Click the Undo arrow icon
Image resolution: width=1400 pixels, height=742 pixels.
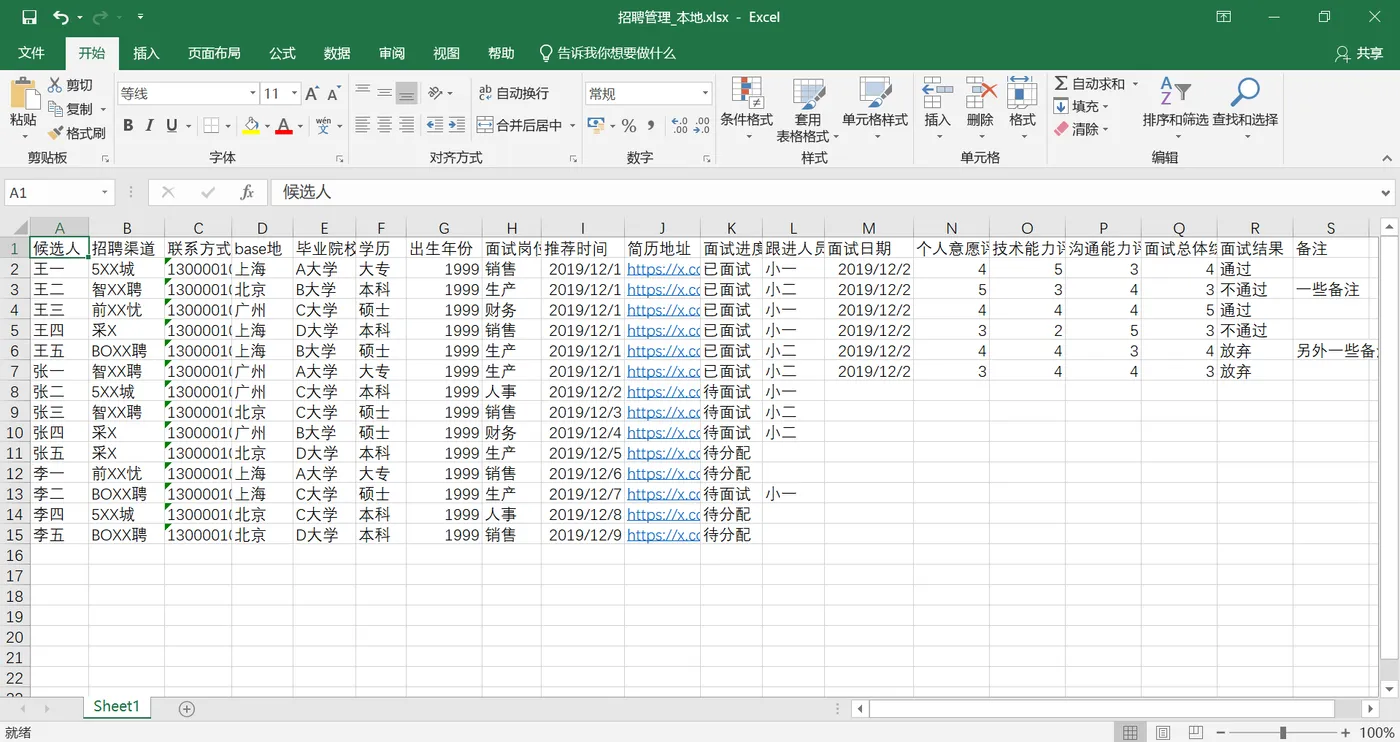[60, 17]
